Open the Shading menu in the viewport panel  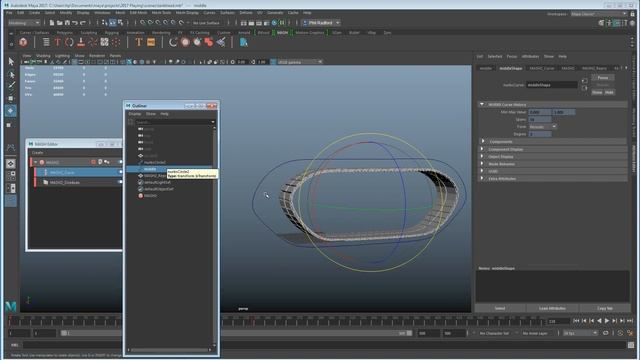click(x=43, y=56)
